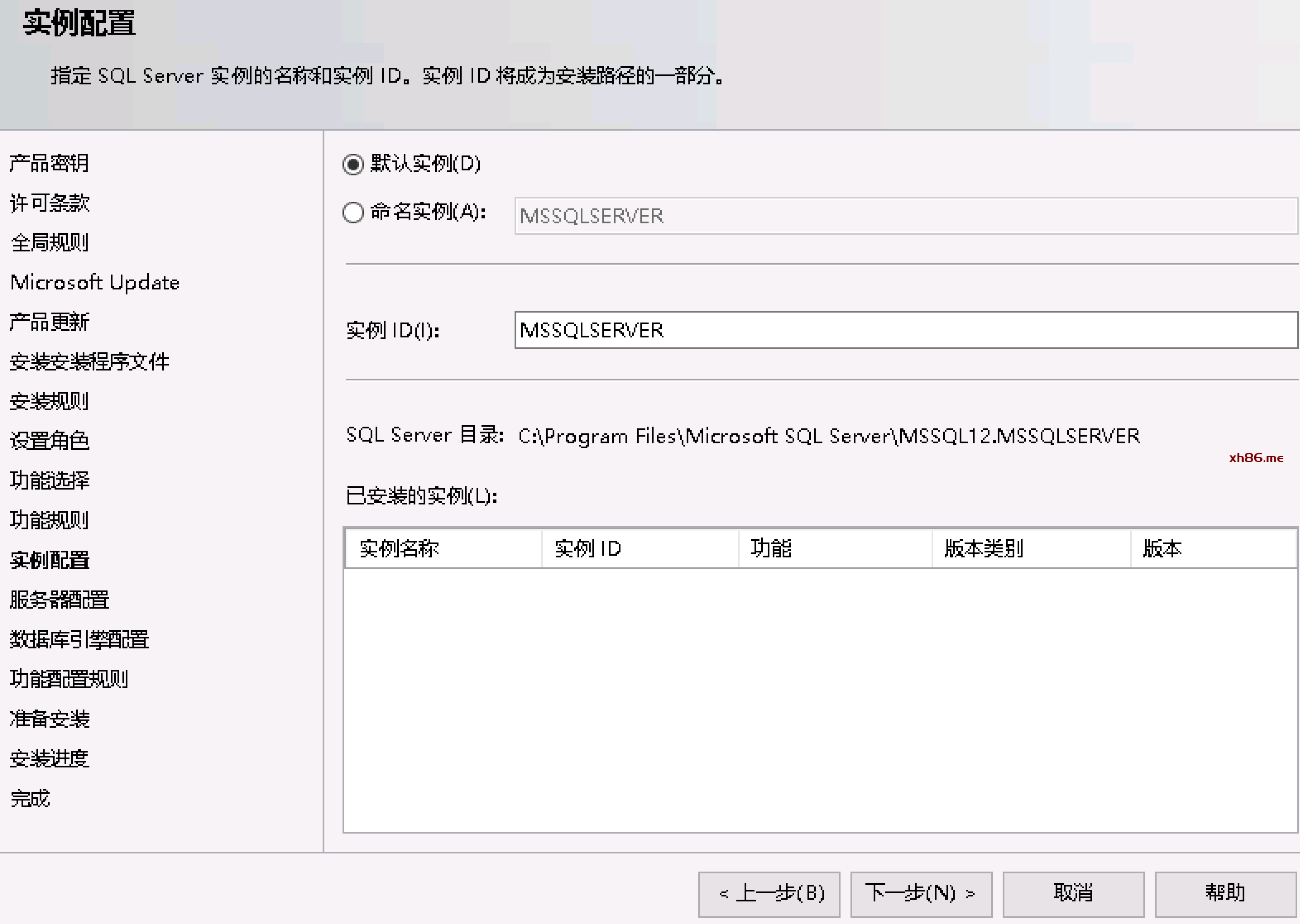Sort by the 功能 column header
The image size is (1300, 924).
pos(834,549)
